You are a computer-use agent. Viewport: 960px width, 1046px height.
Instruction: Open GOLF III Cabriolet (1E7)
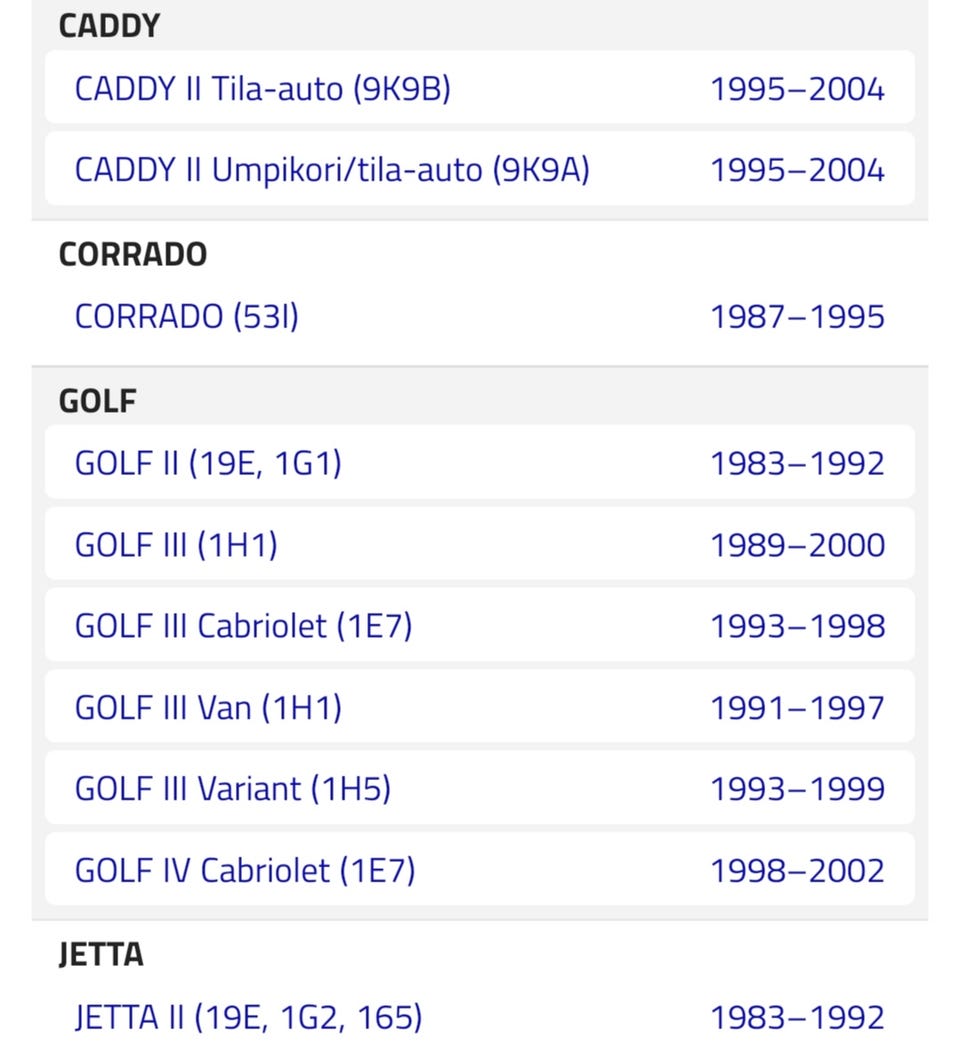pyautogui.click(x=243, y=626)
